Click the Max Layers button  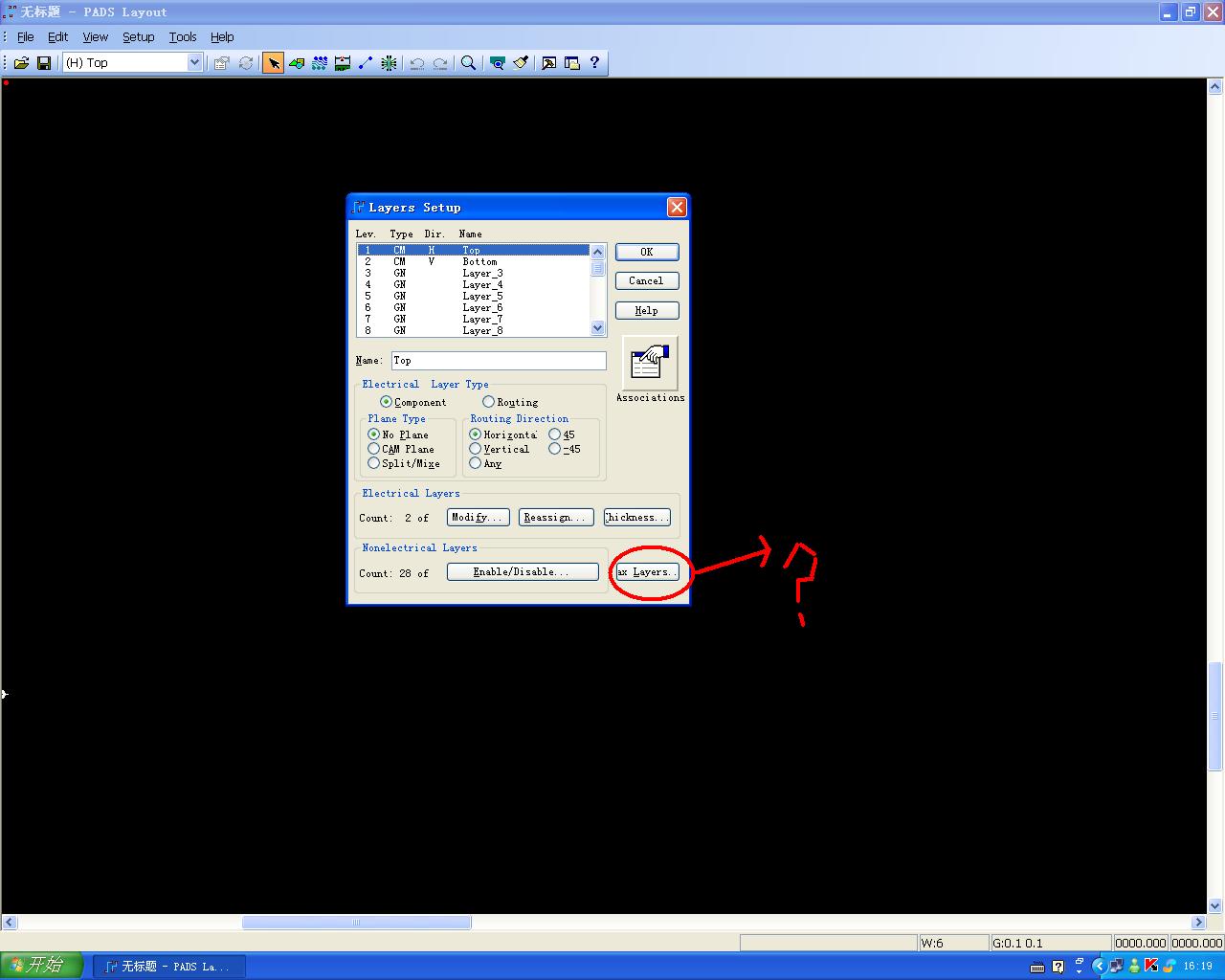[647, 571]
